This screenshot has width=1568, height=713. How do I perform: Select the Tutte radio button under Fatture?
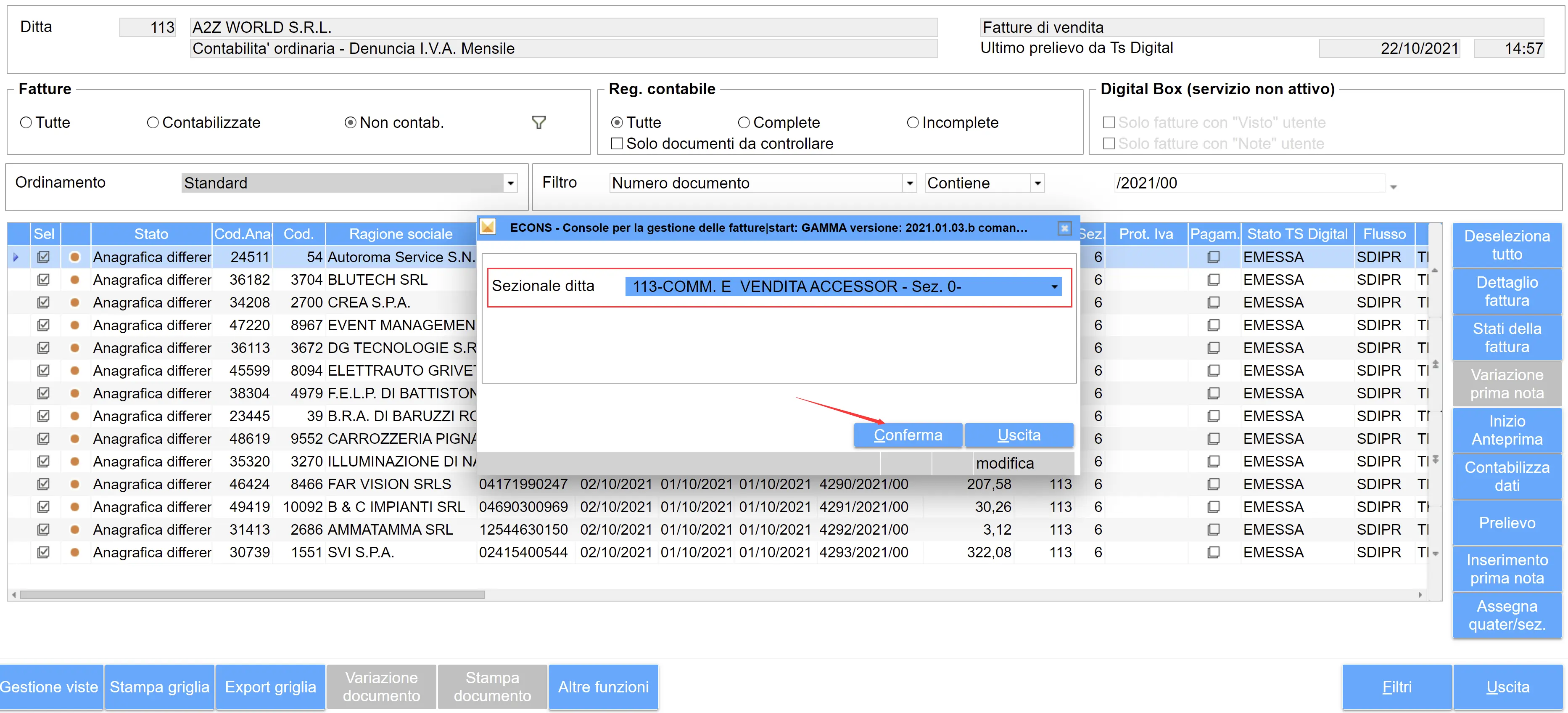26,123
